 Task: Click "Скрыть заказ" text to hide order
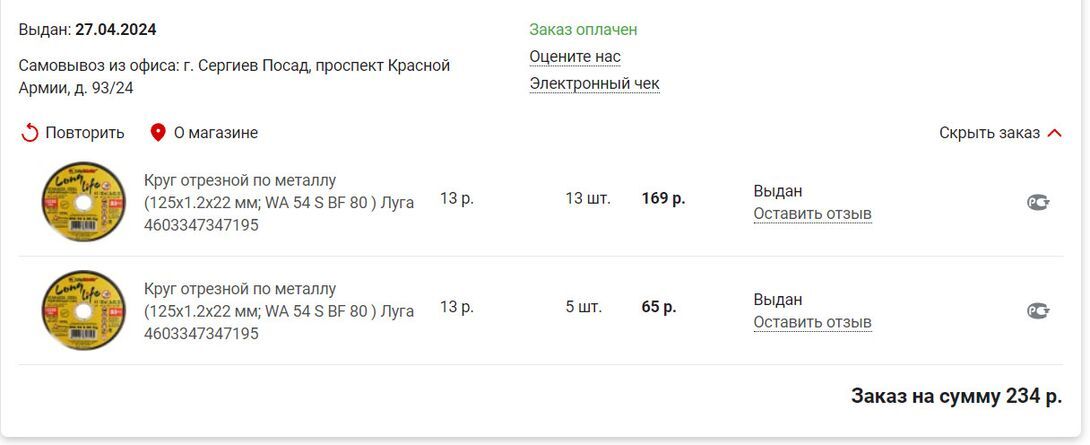click(x=989, y=133)
